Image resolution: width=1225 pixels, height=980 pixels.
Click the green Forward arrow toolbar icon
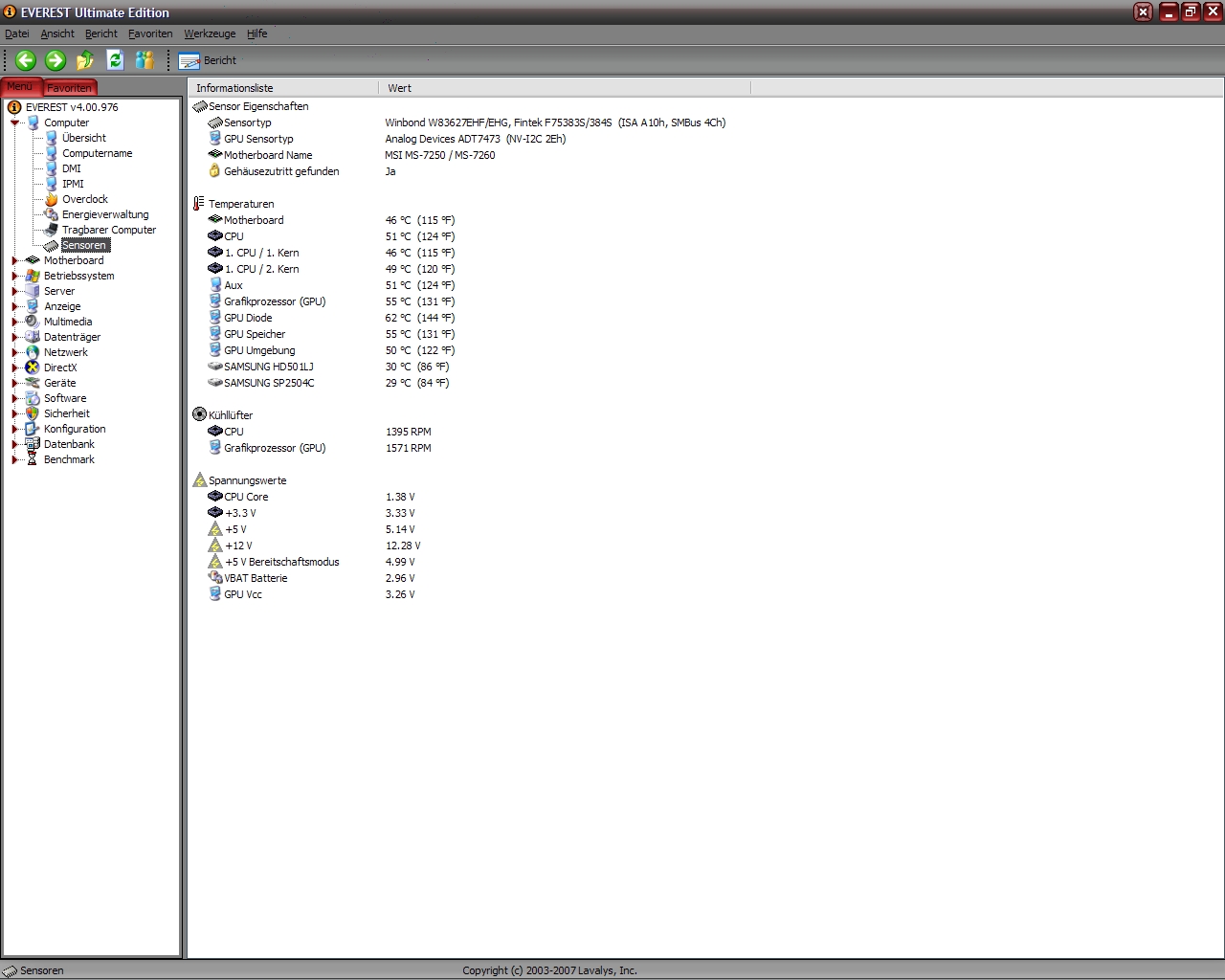click(56, 60)
